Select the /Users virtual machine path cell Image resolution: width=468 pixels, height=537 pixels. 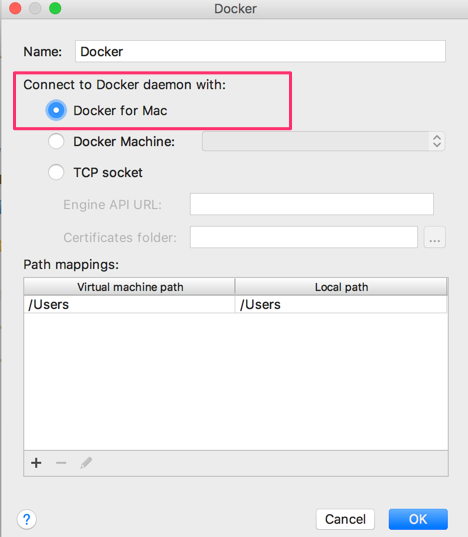click(x=129, y=304)
